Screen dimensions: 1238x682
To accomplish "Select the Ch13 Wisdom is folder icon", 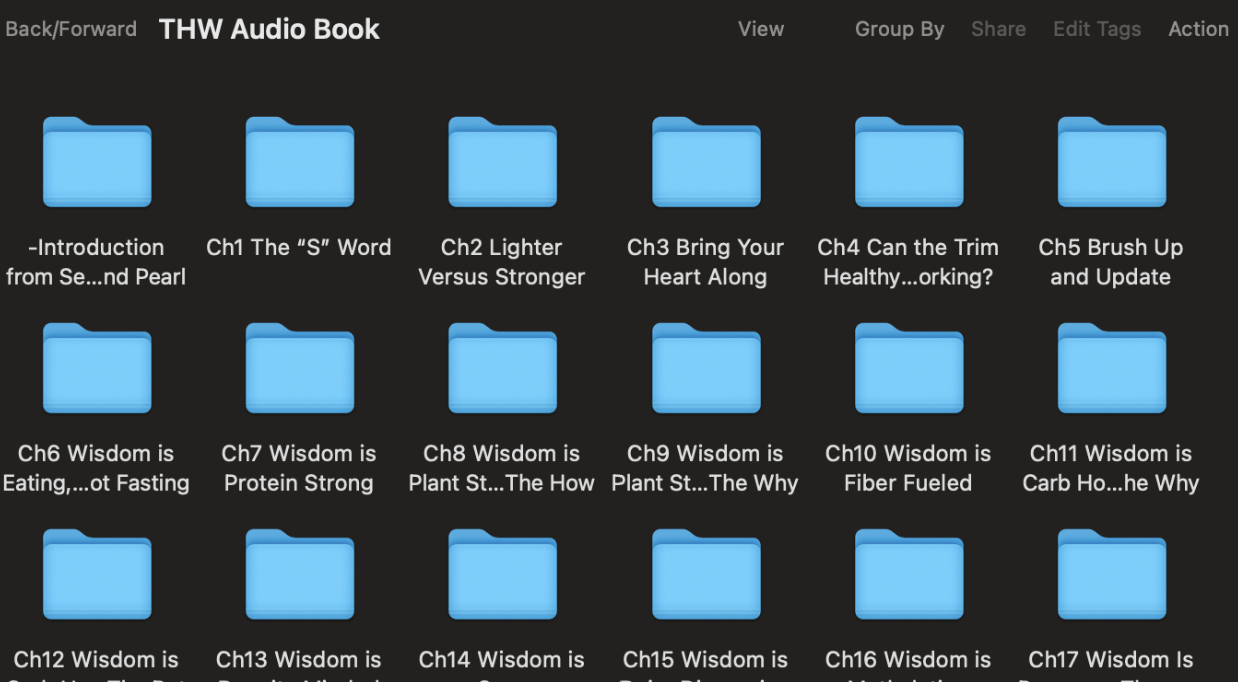I will [x=300, y=574].
